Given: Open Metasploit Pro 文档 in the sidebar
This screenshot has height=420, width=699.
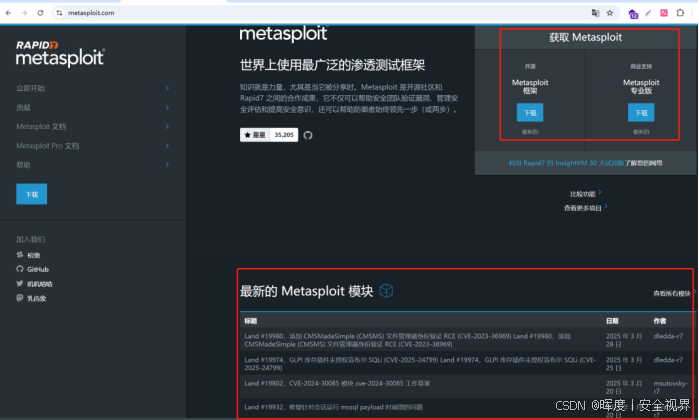Looking at the screenshot, I should click(48, 146).
